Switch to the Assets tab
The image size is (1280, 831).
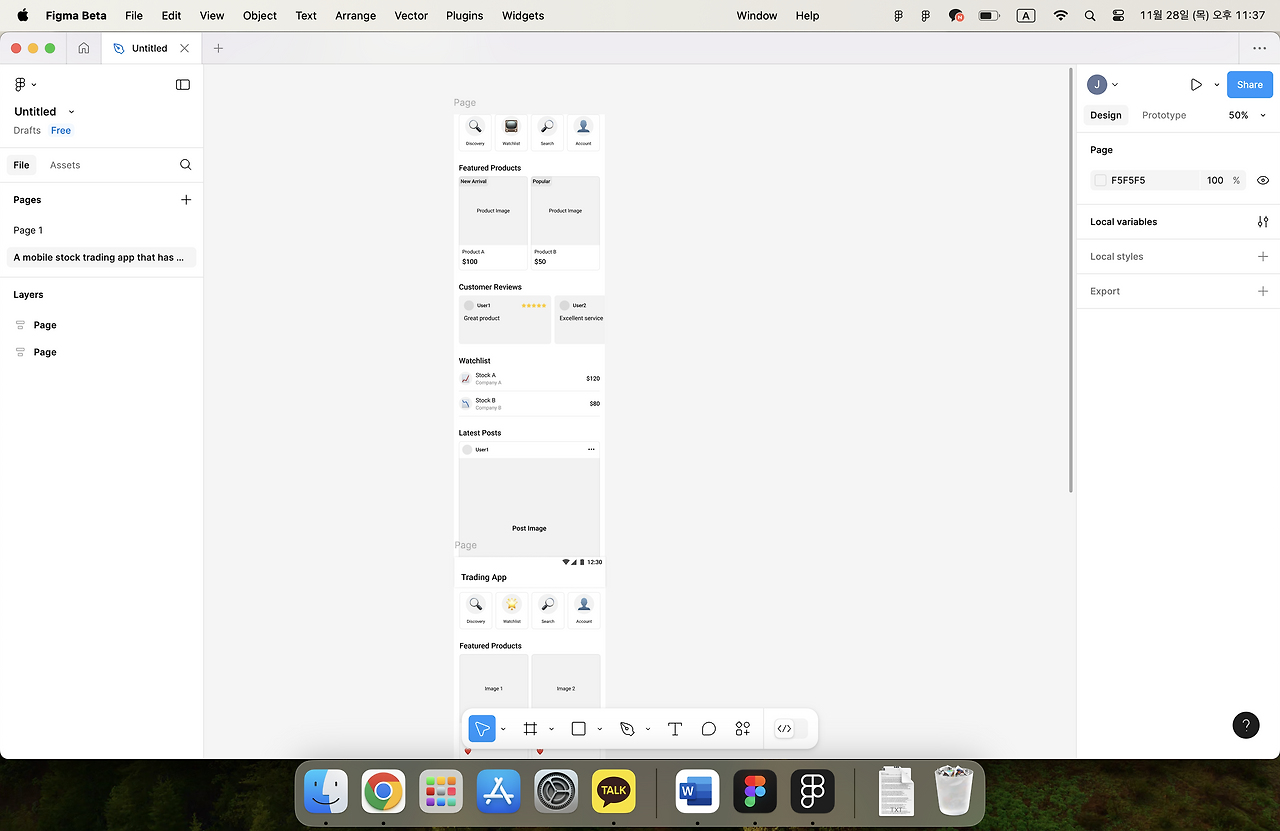(65, 165)
